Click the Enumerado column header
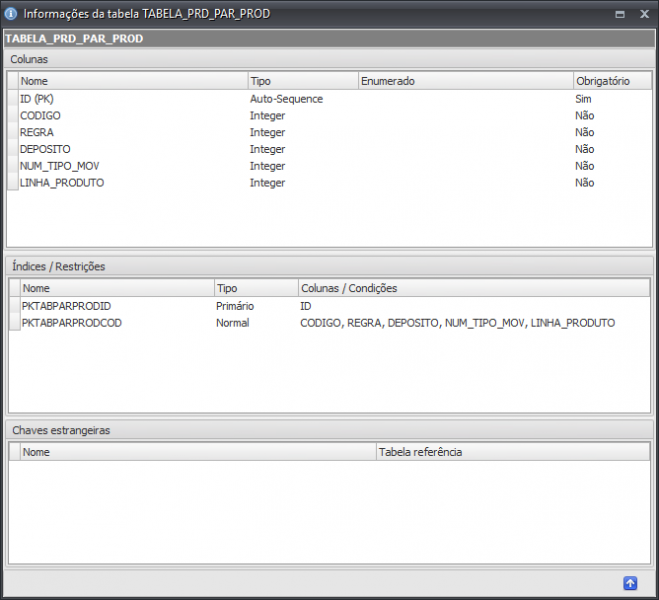This screenshot has height=600, width=659. coord(466,81)
